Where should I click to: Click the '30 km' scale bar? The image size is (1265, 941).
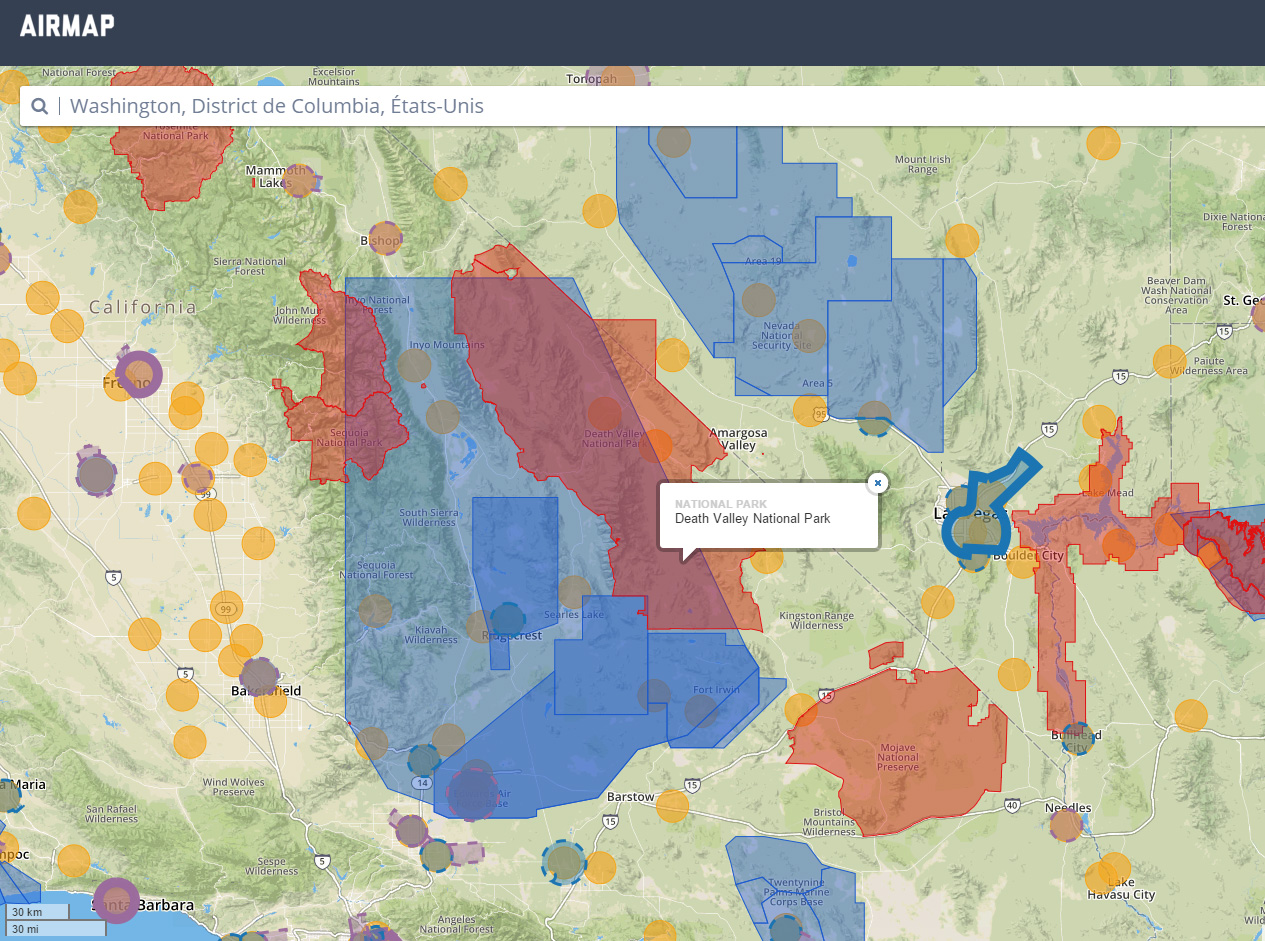pyautogui.click(x=37, y=912)
